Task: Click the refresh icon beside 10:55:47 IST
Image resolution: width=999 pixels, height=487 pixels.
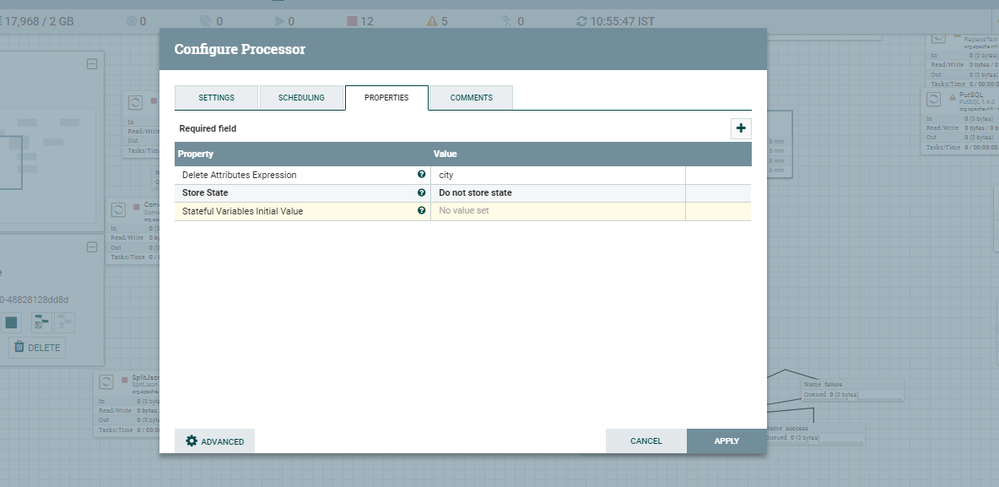Action: (x=581, y=21)
